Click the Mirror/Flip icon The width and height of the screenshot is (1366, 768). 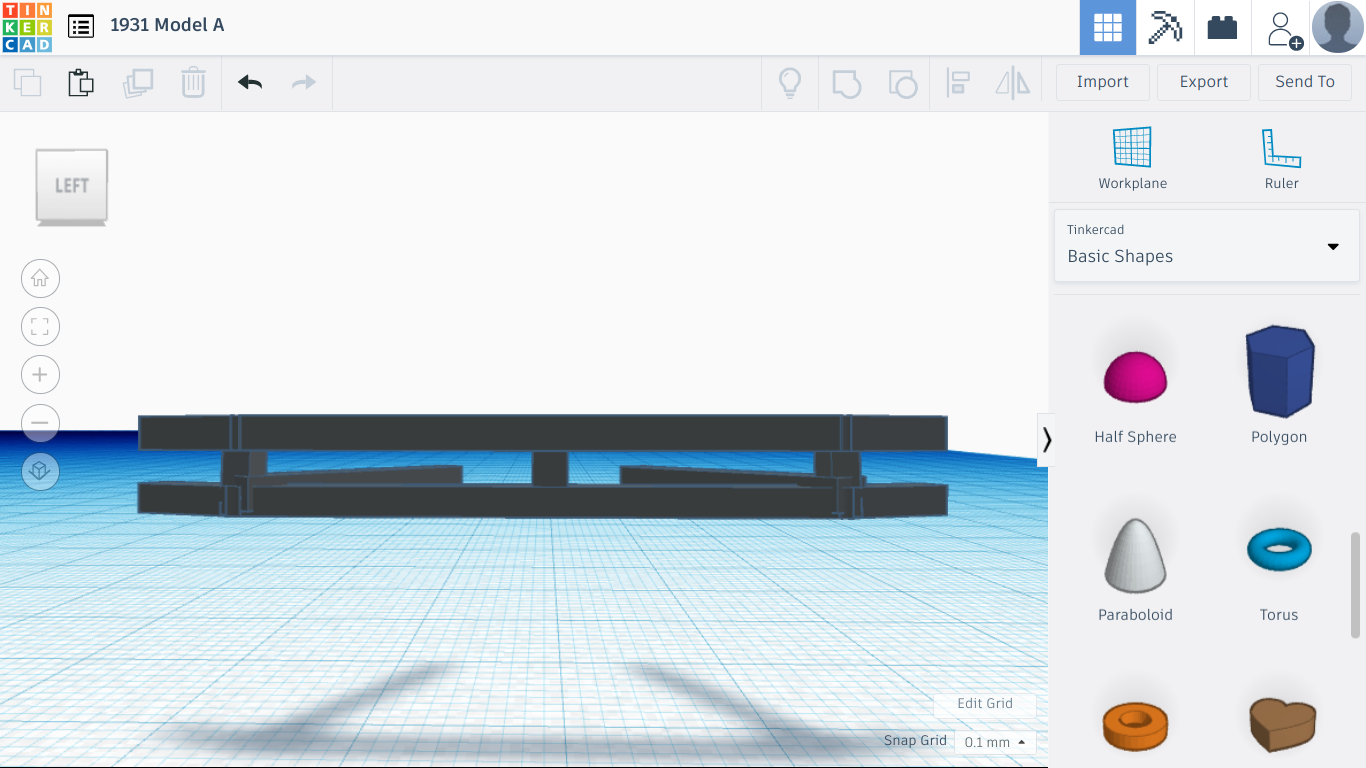tap(1012, 83)
